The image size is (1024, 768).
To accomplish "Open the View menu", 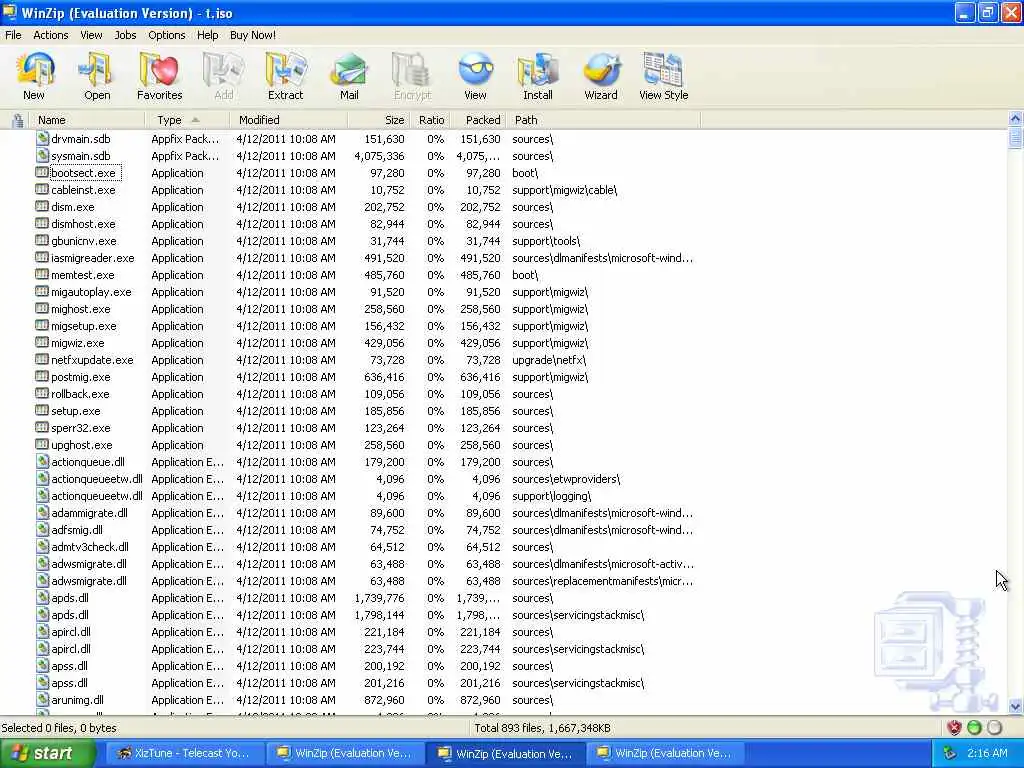I will click(x=91, y=35).
